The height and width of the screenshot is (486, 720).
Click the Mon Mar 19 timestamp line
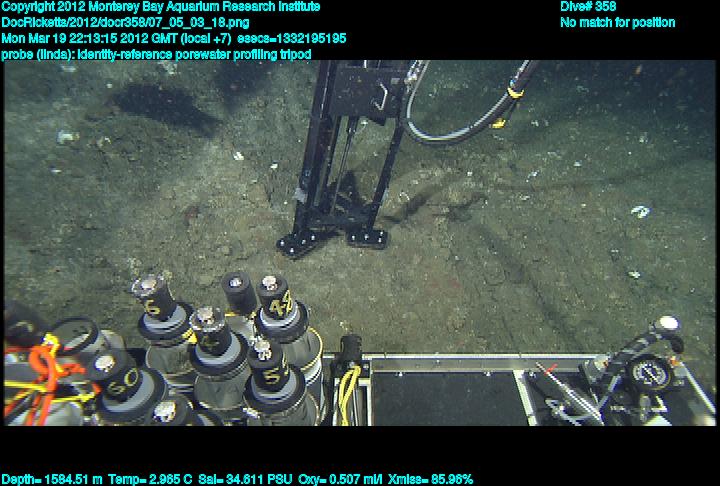pos(173,38)
